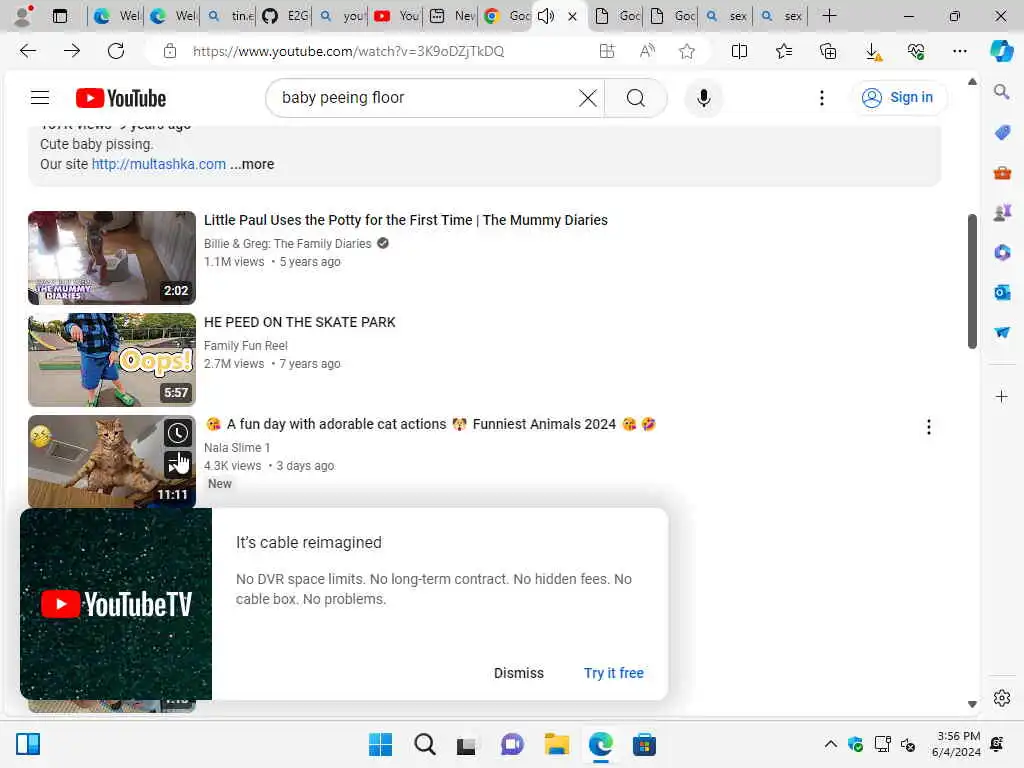
Task: Click the magnifier search button on YouTube
Action: tap(635, 98)
